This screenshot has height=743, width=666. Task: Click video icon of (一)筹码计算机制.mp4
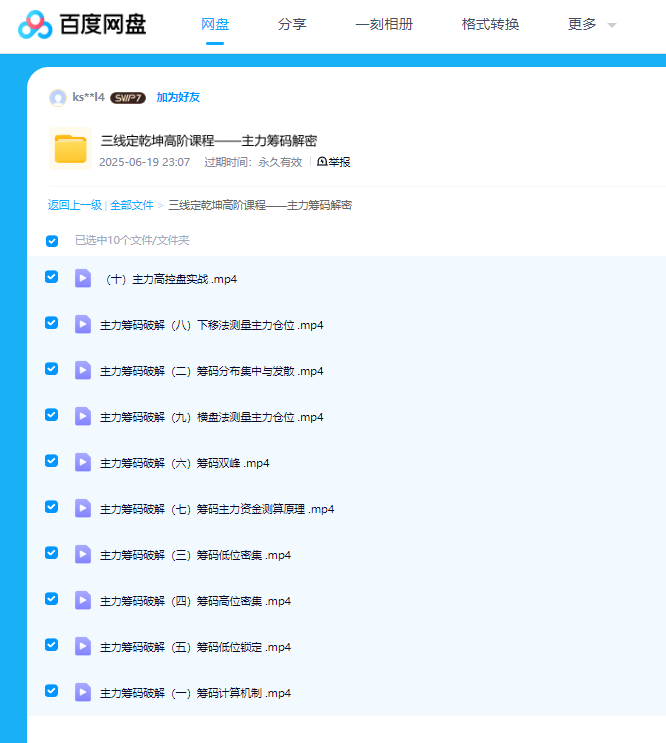pyautogui.click(x=83, y=692)
